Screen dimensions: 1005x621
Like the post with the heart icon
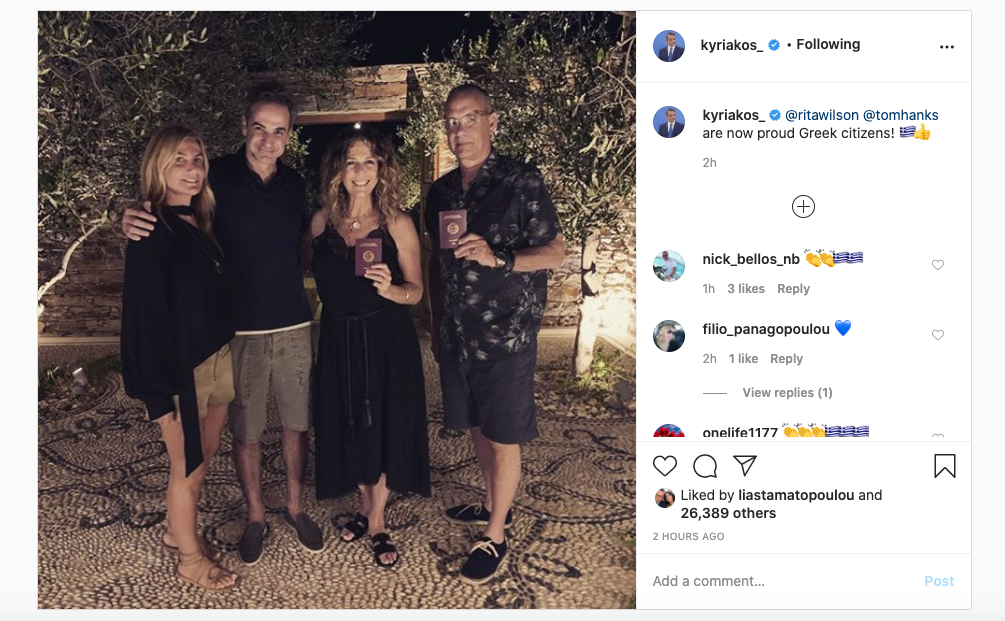click(x=665, y=466)
